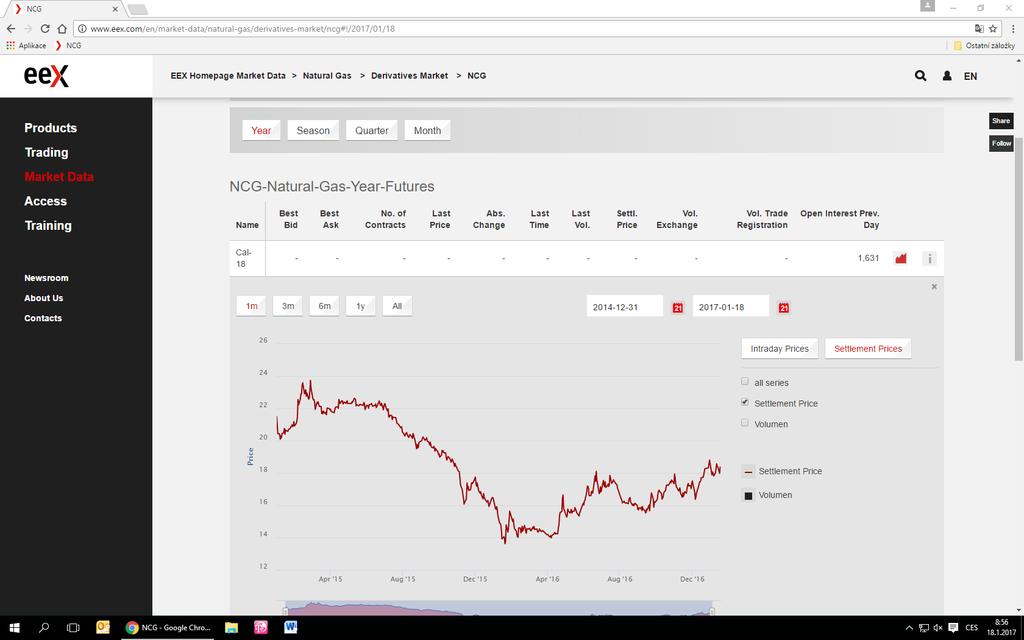Open Ostatní záložky bookmarks folder
The image size is (1024, 640).
pyautogui.click(x=984, y=46)
